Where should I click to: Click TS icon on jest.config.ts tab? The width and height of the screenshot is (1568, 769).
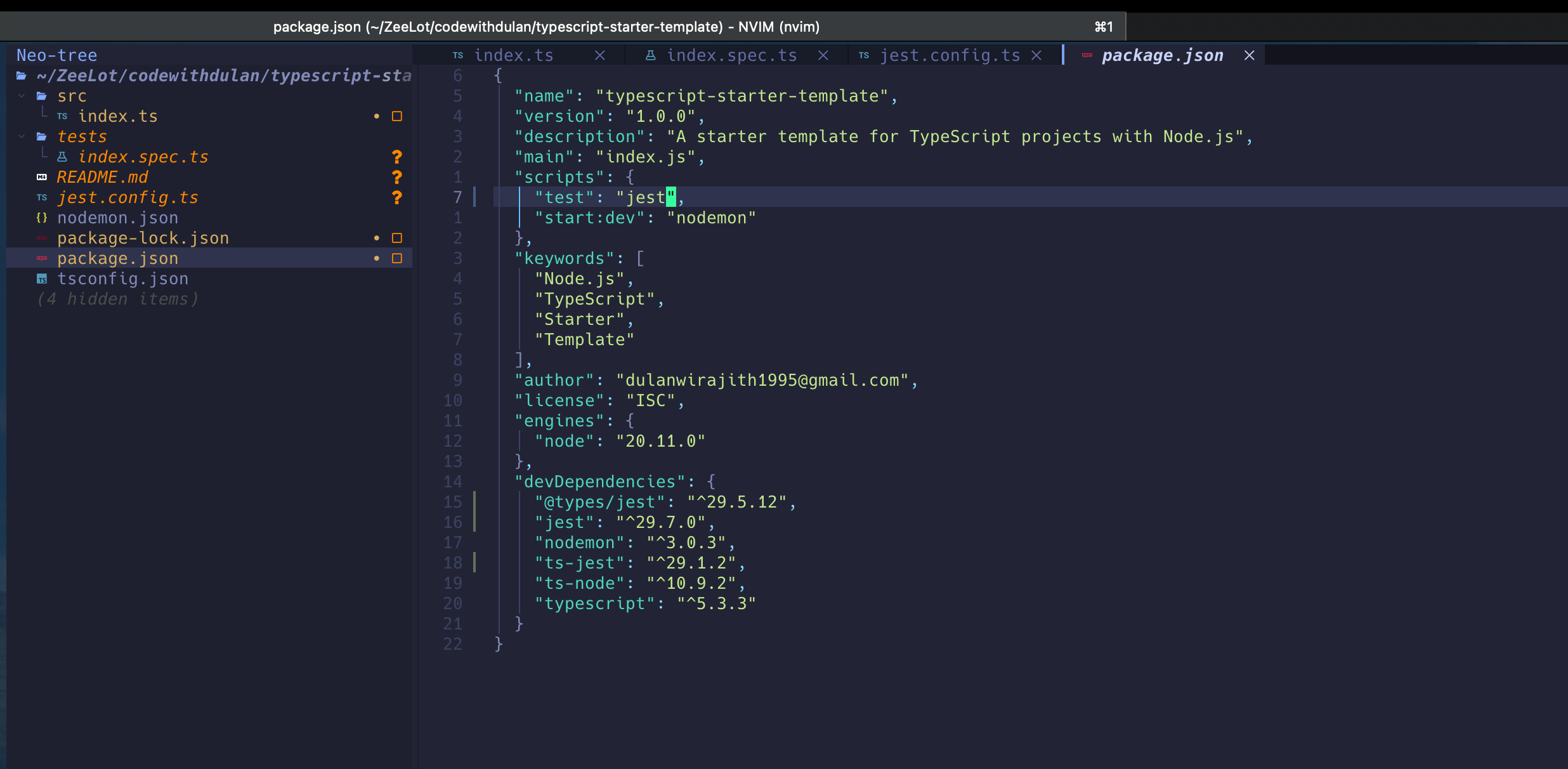tap(864, 55)
